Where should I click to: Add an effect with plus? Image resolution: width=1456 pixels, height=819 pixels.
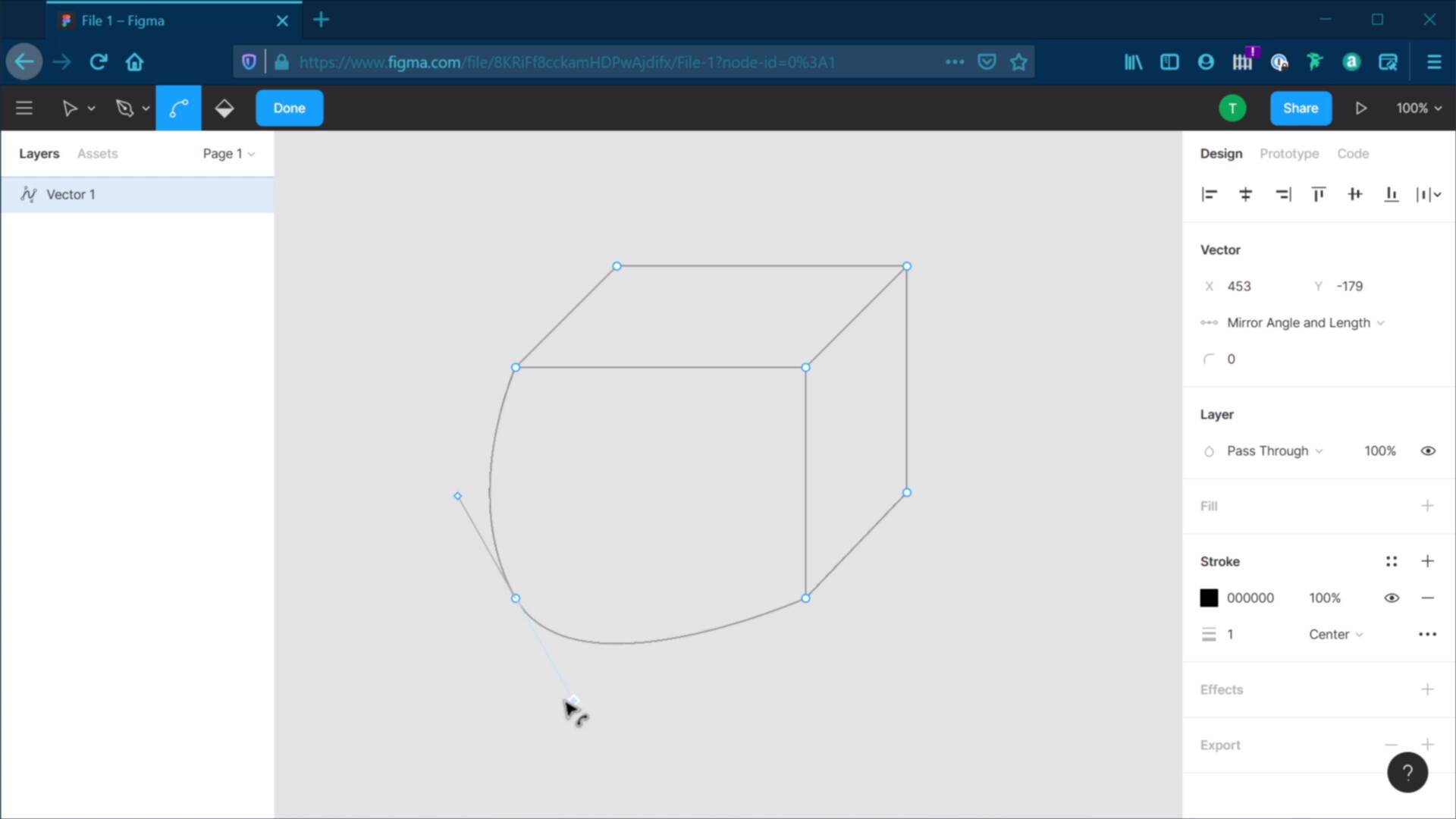tap(1427, 689)
